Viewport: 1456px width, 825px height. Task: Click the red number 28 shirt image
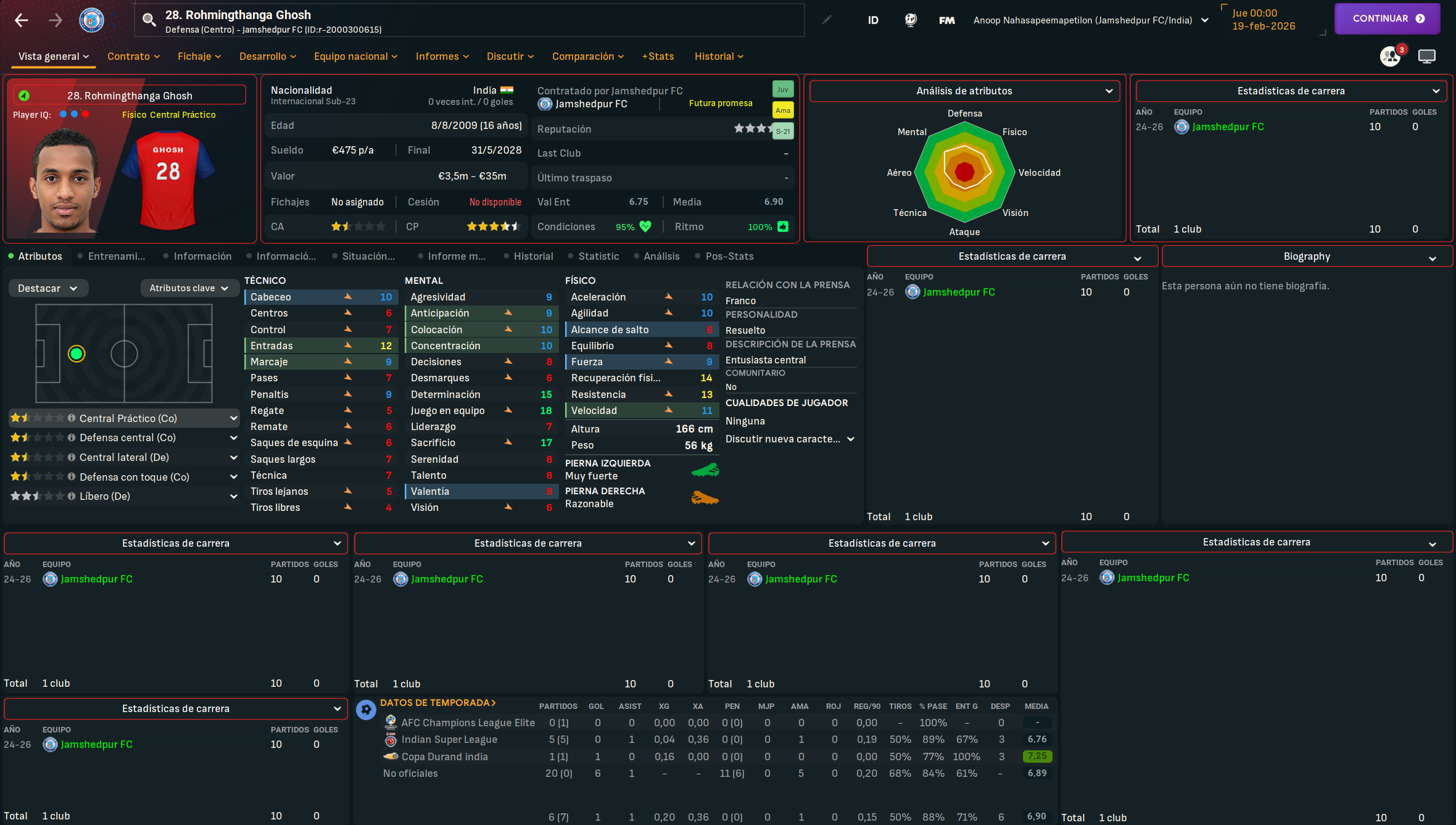(x=168, y=180)
